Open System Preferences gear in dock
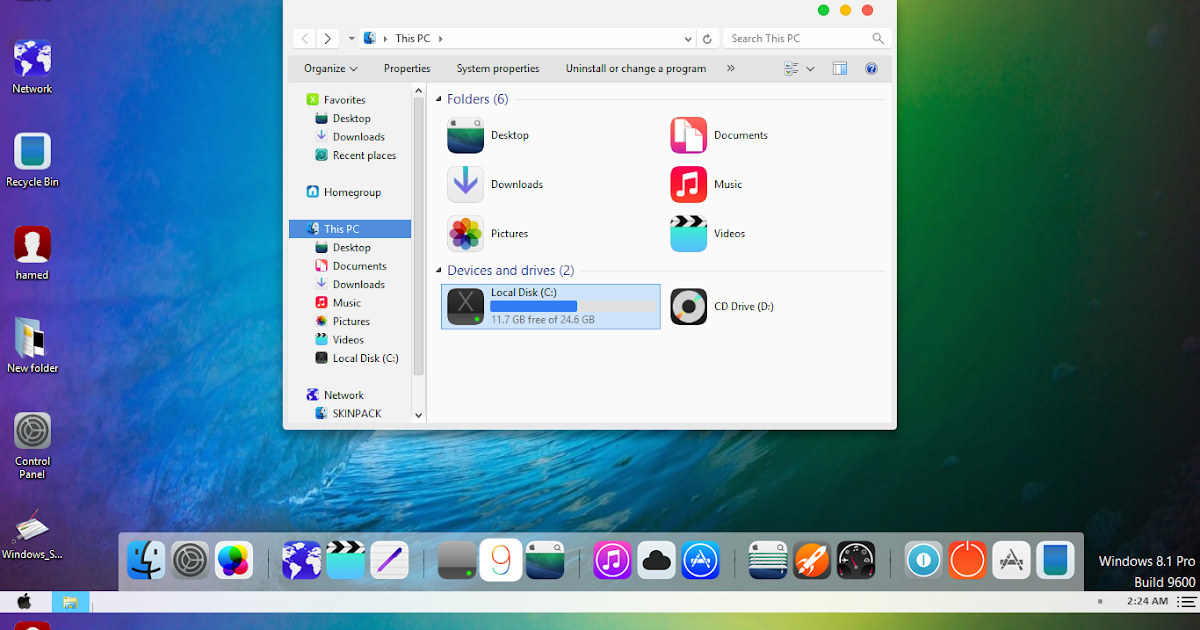1200x630 pixels. tap(190, 560)
